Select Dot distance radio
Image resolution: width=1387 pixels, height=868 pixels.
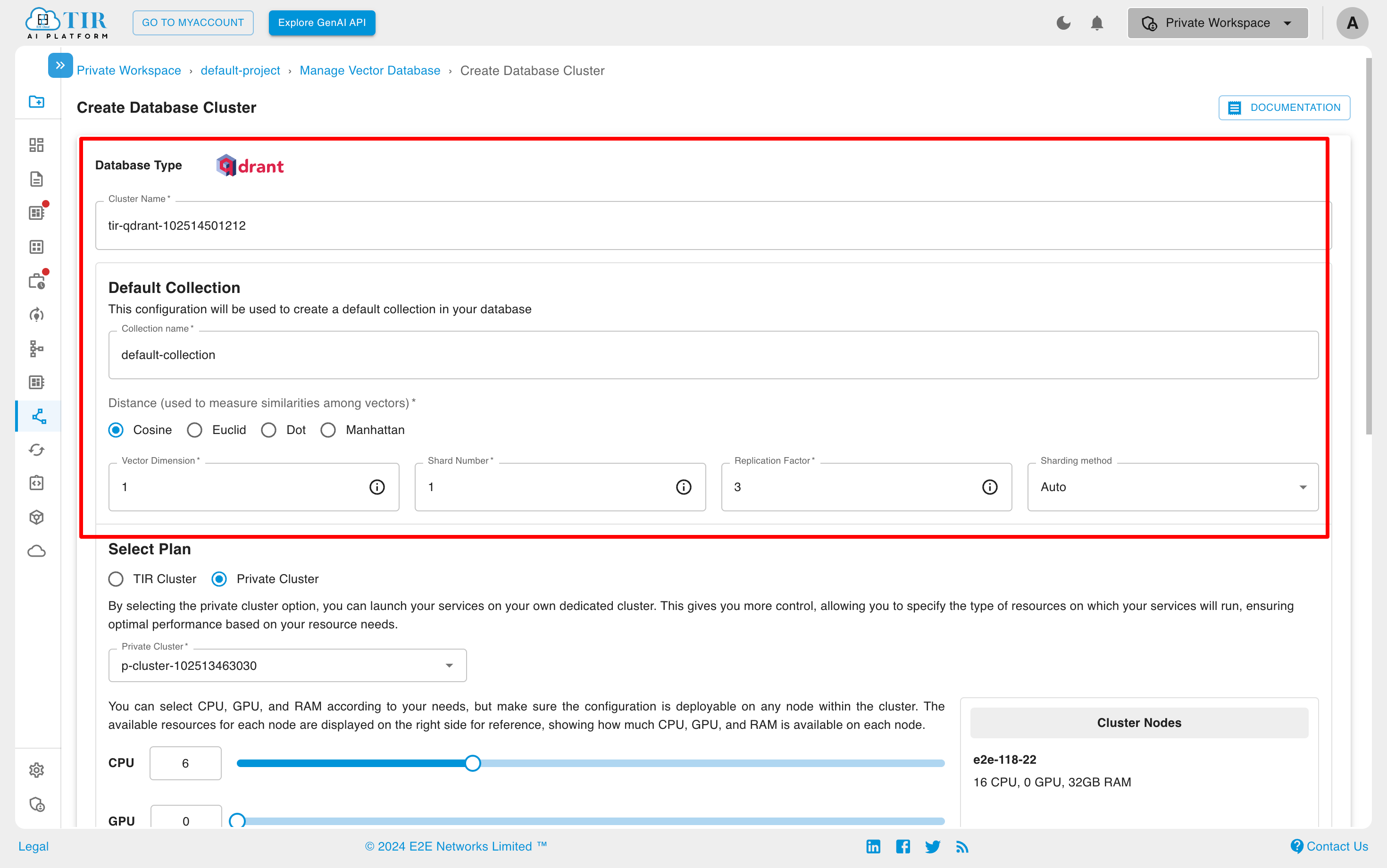pyautogui.click(x=269, y=430)
